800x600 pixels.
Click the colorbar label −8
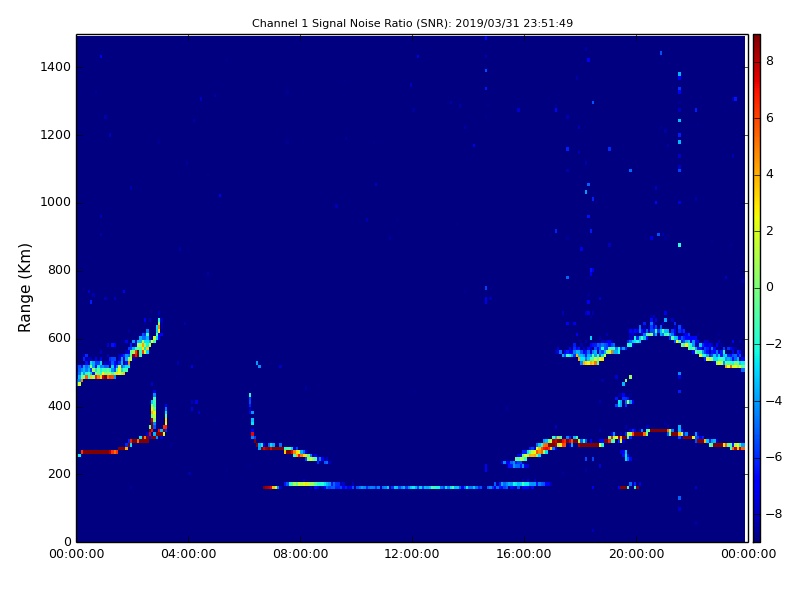(774, 514)
